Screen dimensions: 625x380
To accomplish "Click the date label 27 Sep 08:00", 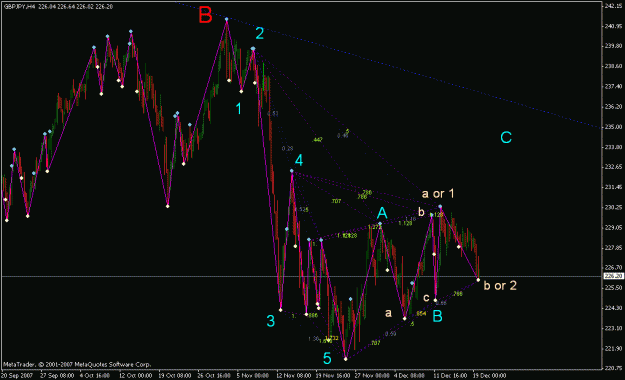I will (57, 375).
